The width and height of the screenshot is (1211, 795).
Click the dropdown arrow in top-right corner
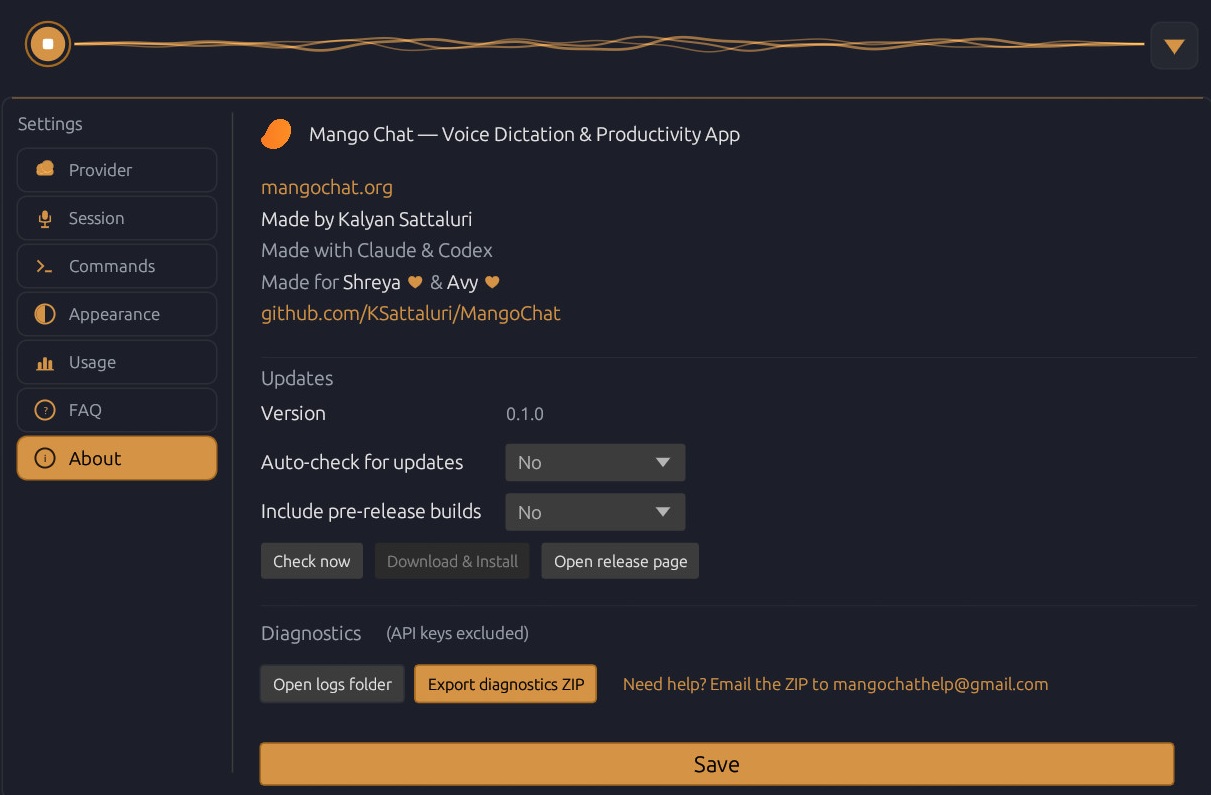click(x=1174, y=45)
